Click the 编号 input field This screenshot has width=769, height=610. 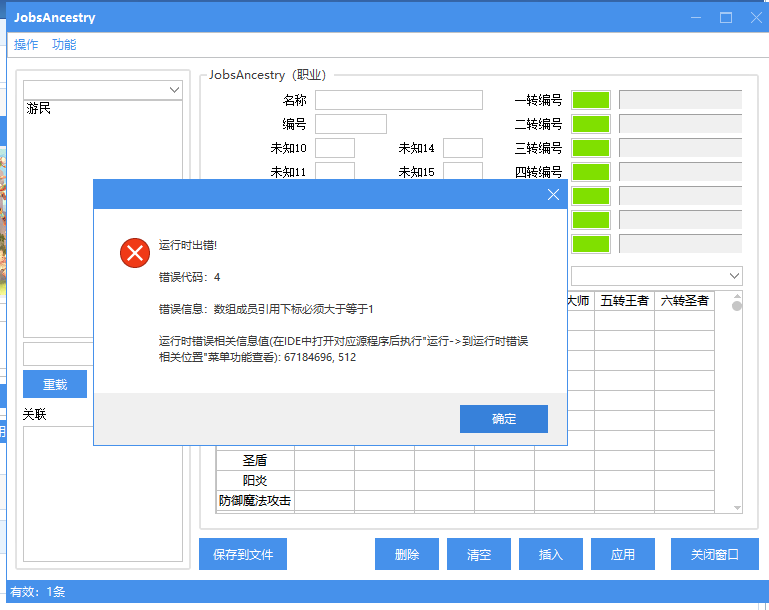click(x=350, y=124)
